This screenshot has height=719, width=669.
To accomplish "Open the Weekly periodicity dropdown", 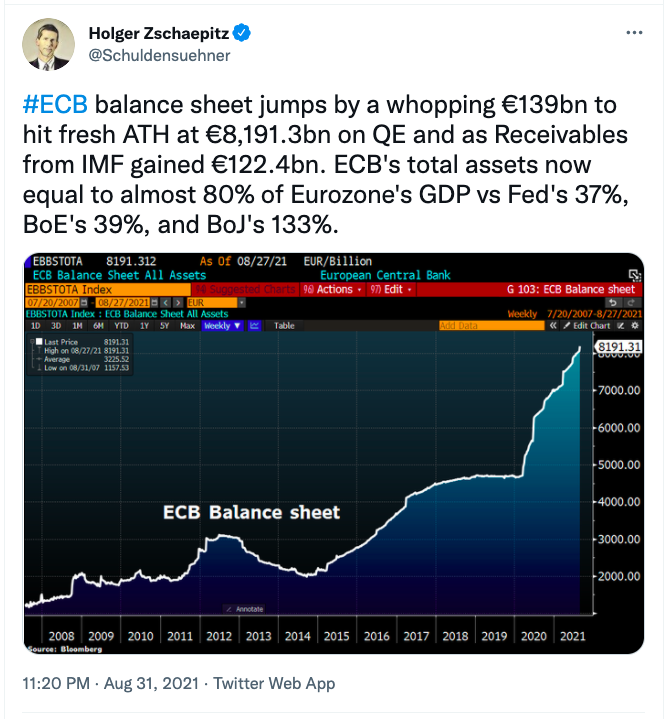I will click(x=221, y=325).
